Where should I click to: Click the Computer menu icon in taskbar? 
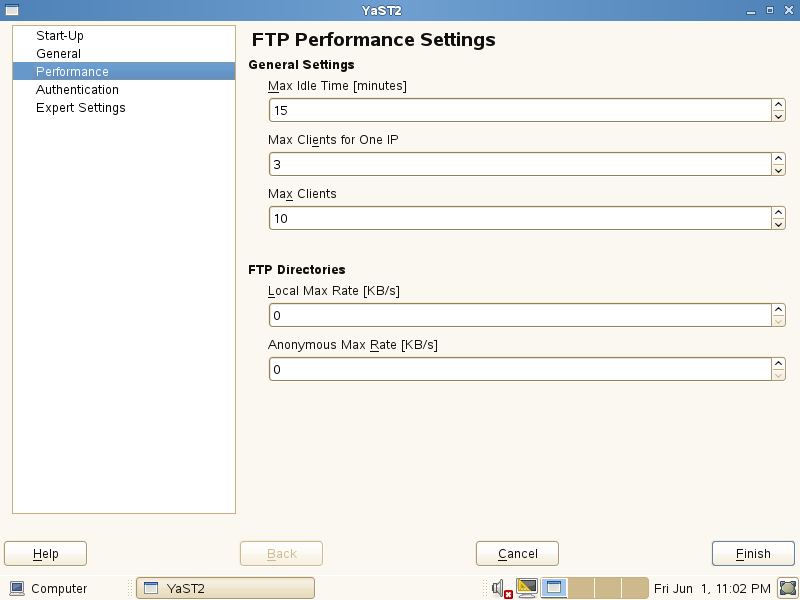click(x=17, y=588)
